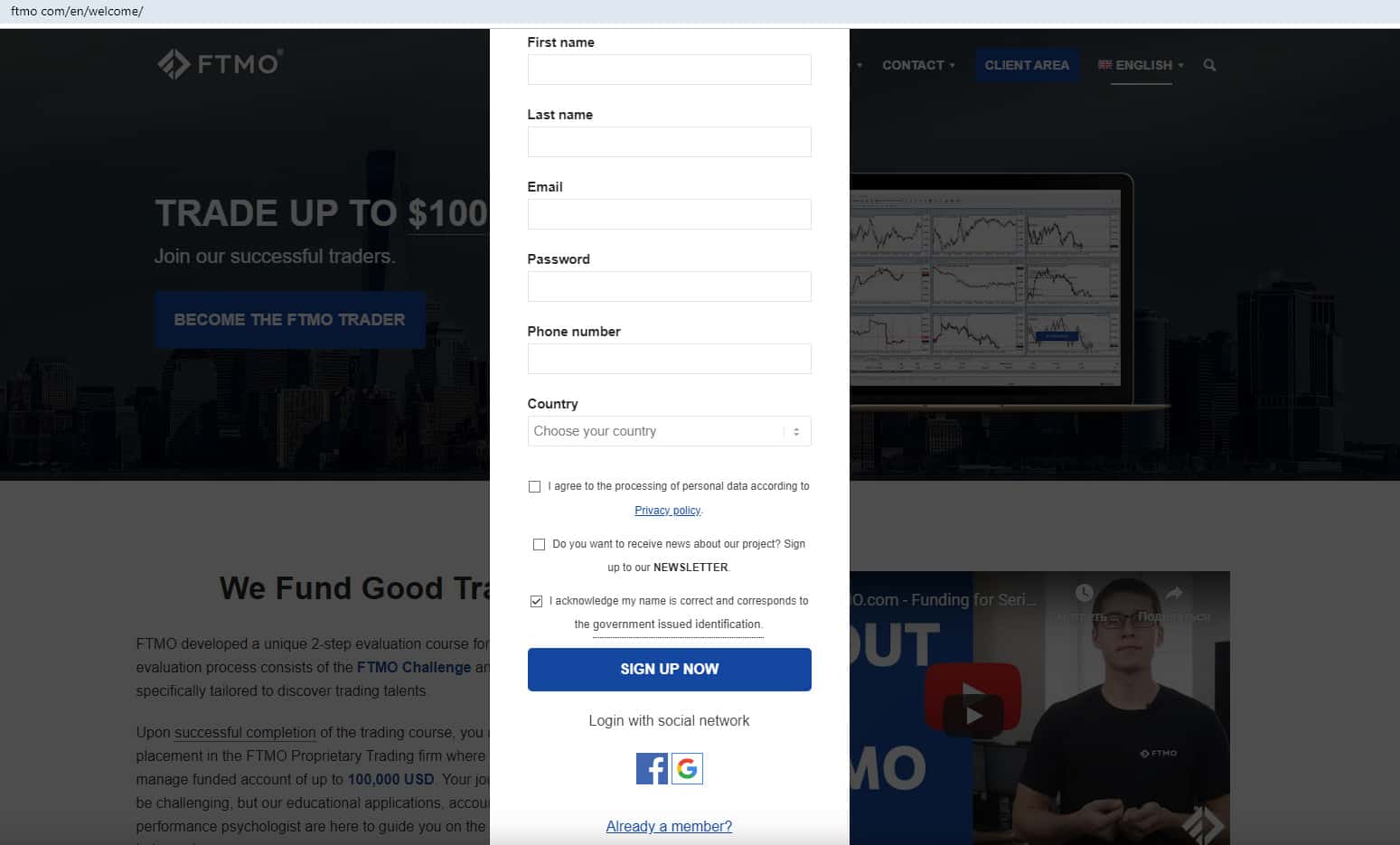
Task: Sign in with Google icon
Action: 687,768
